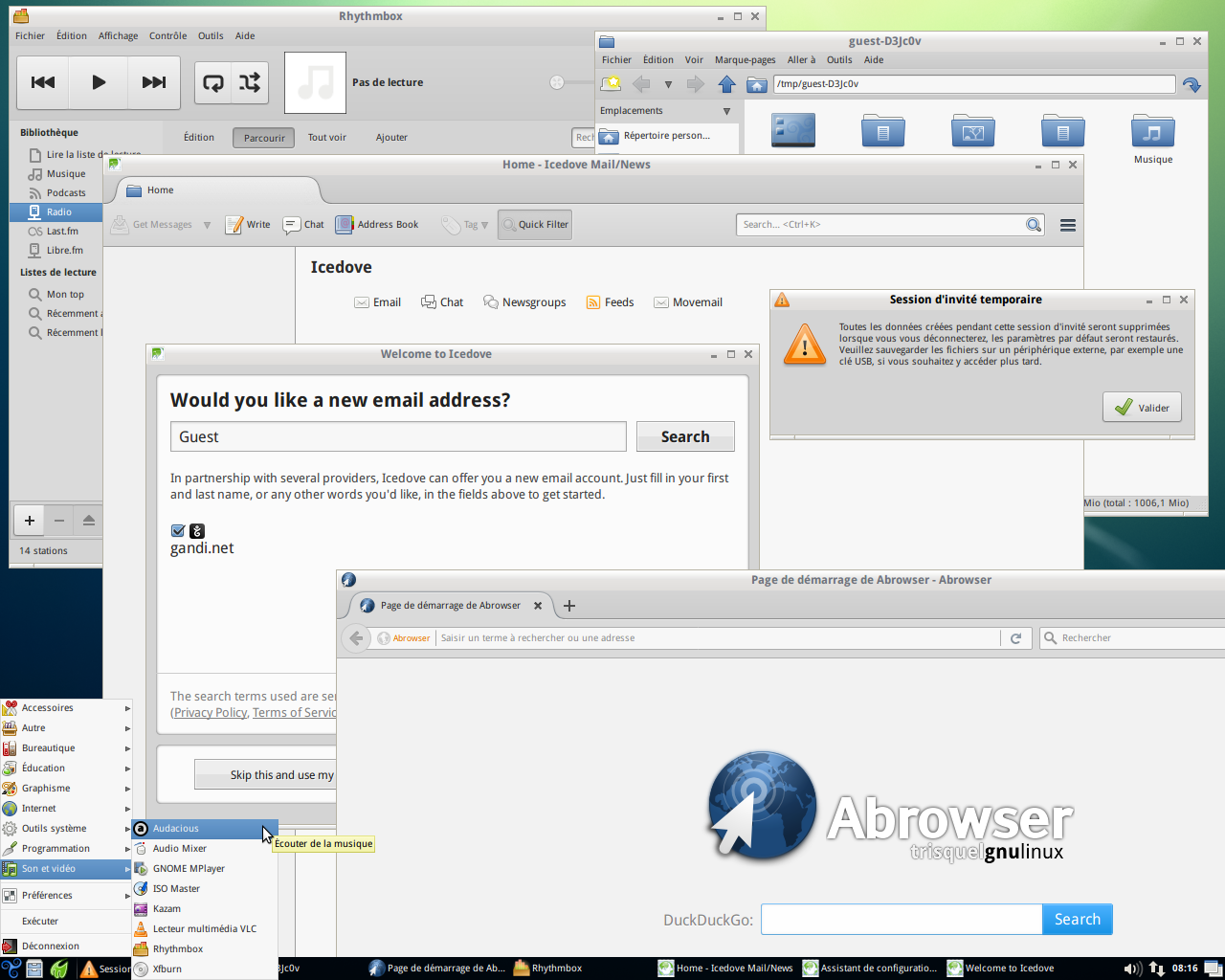Click Write in Icedove toolbar
Screen dimensions: 1225x980
[x=248, y=225]
